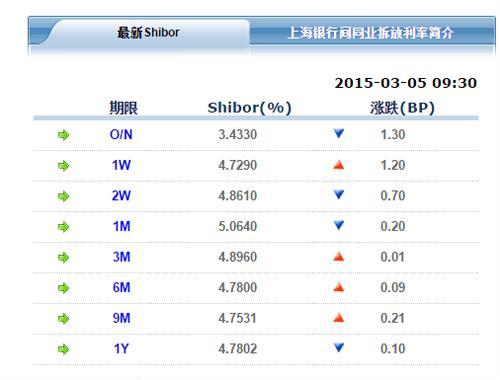Click the red up triangle in 9M row
This screenshot has width=500, height=380.
tap(339, 318)
